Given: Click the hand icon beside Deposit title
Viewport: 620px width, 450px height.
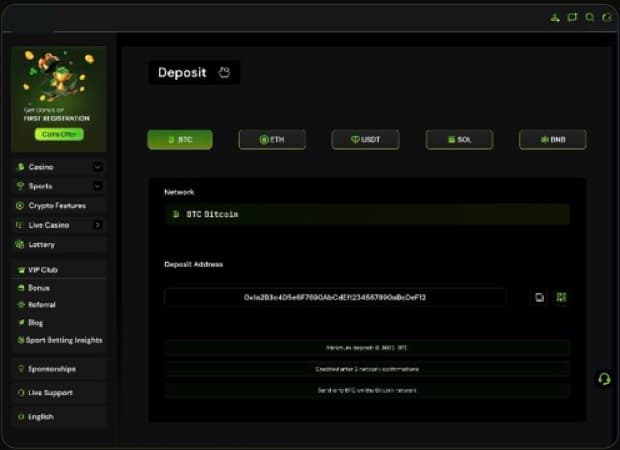Looking at the screenshot, I should point(224,72).
